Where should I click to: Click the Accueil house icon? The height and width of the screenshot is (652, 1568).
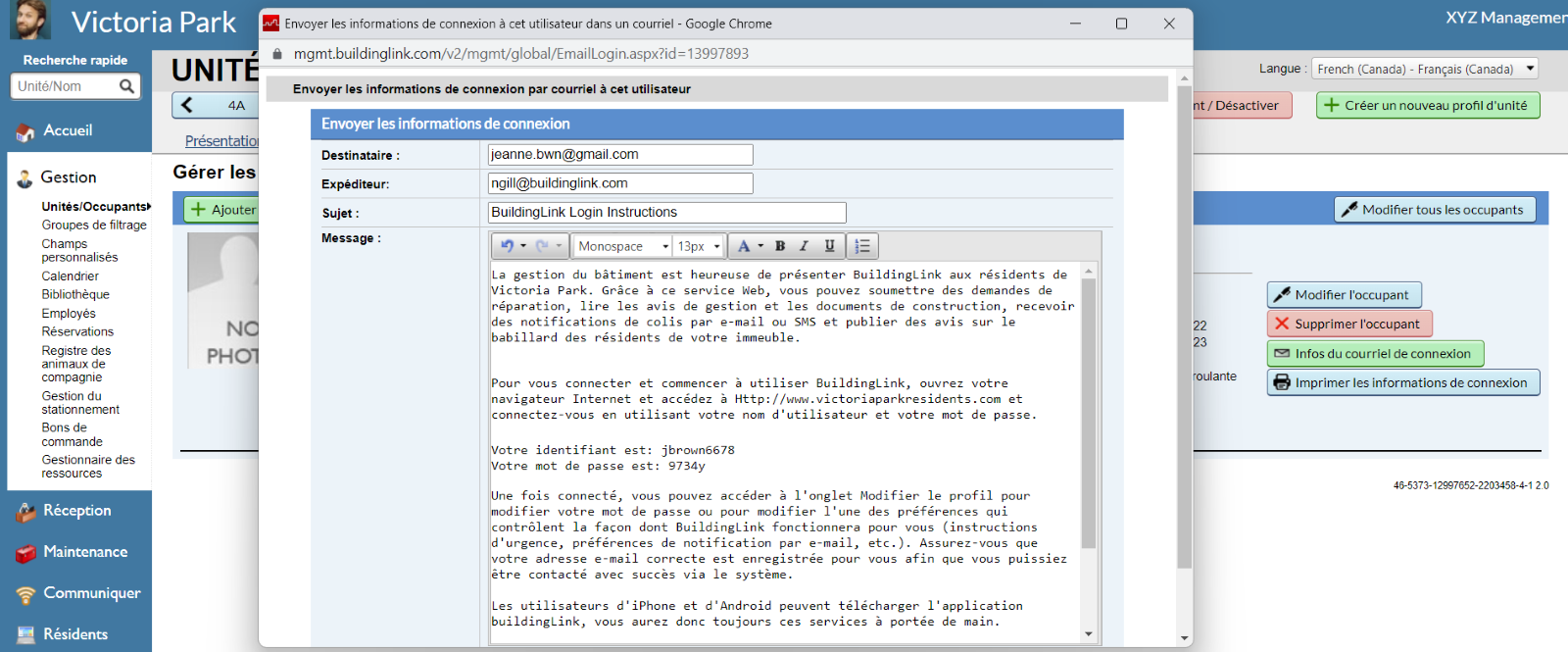[25, 132]
